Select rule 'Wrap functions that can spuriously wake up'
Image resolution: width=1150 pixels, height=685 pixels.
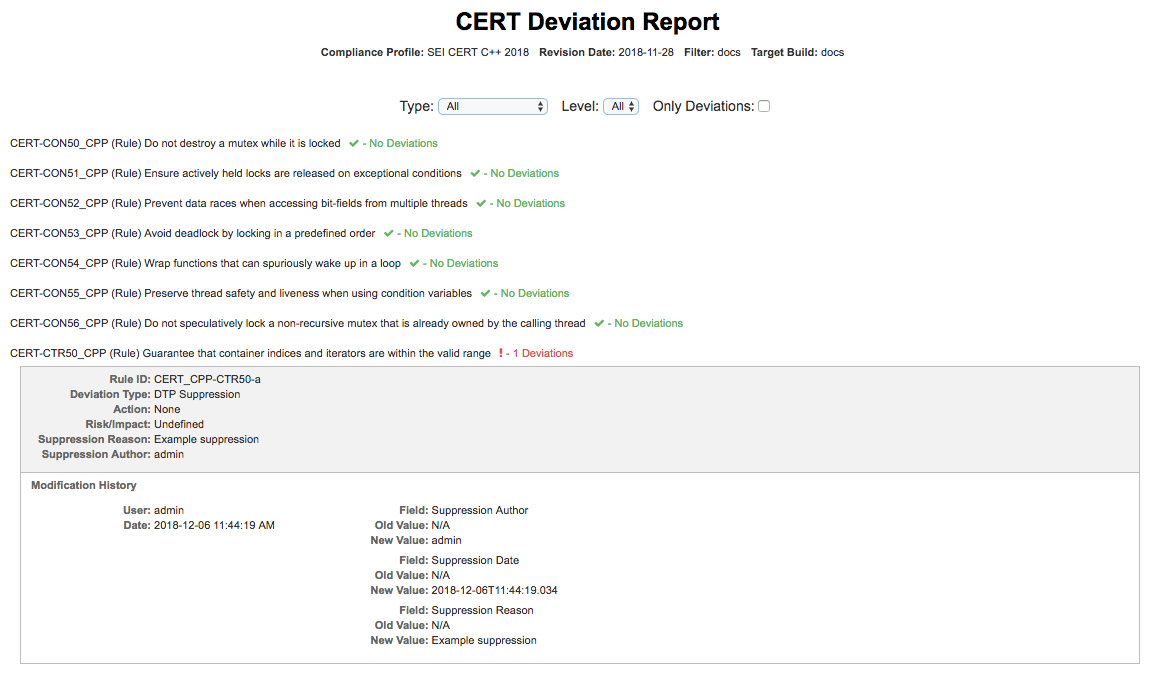272,264
